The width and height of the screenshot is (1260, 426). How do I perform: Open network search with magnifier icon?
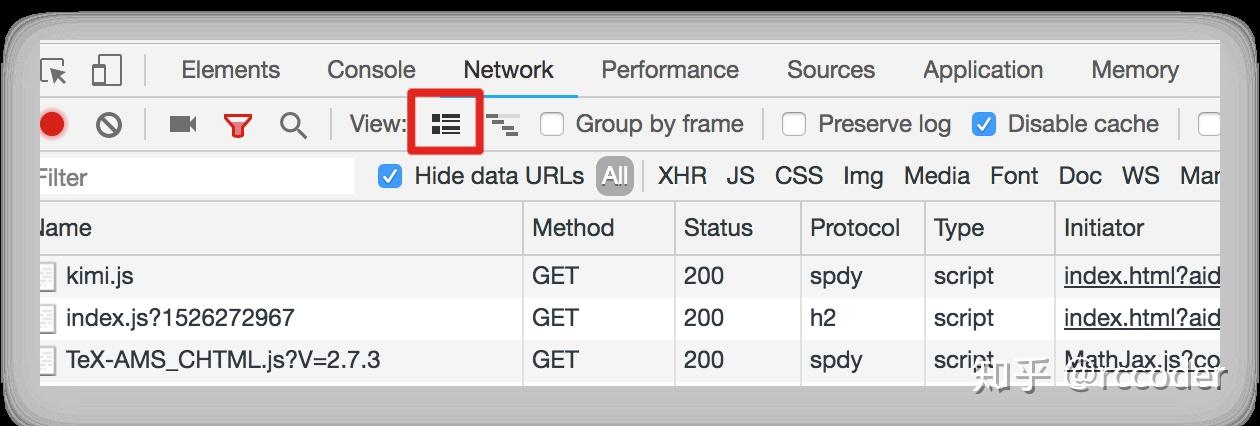[293, 124]
